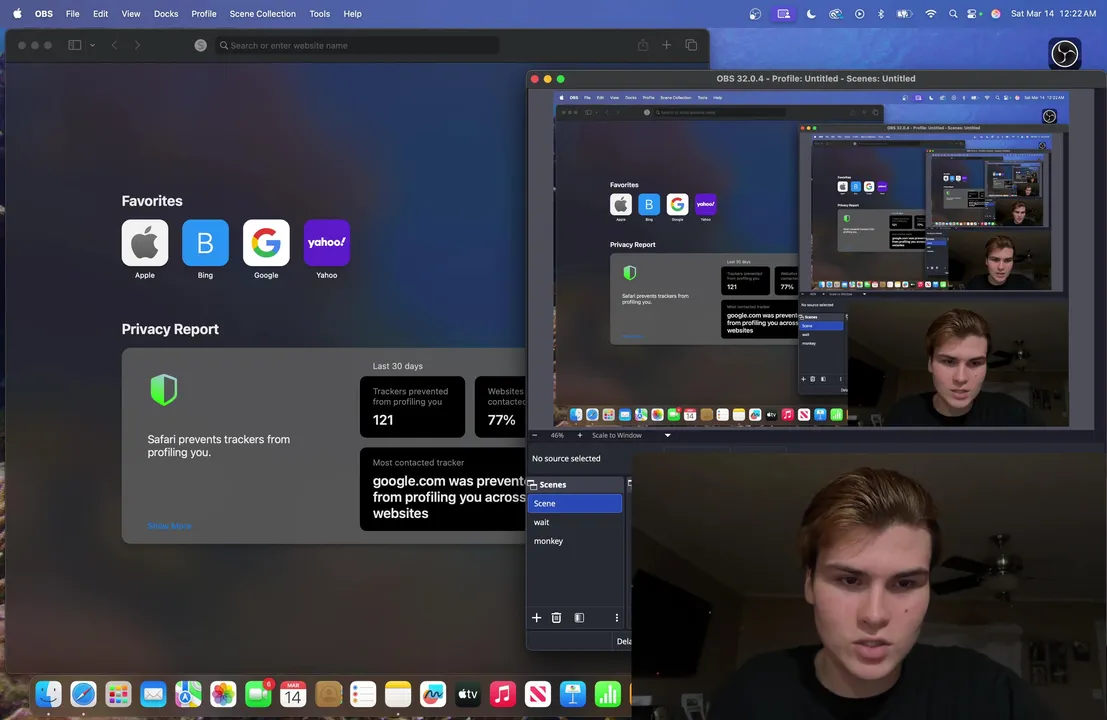Click the Most contacted tracker card

click(x=443, y=489)
